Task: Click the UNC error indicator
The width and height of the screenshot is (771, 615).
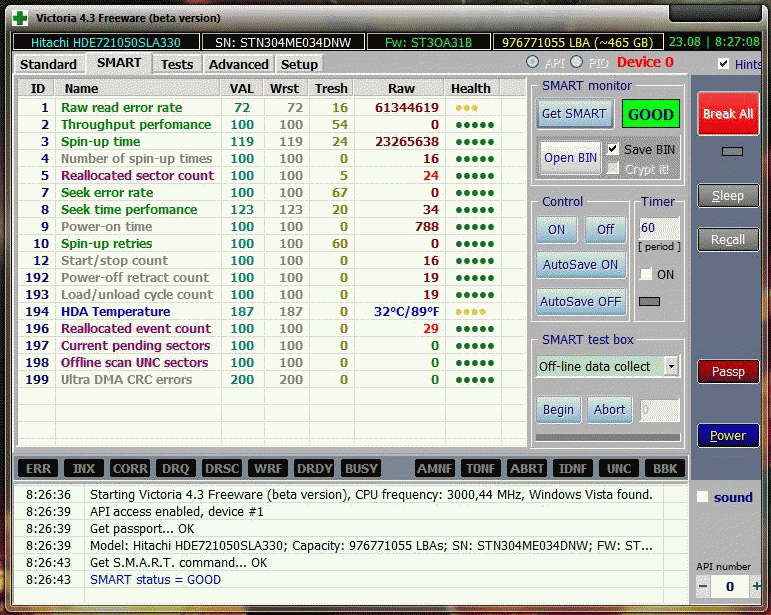Action: coord(618,468)
